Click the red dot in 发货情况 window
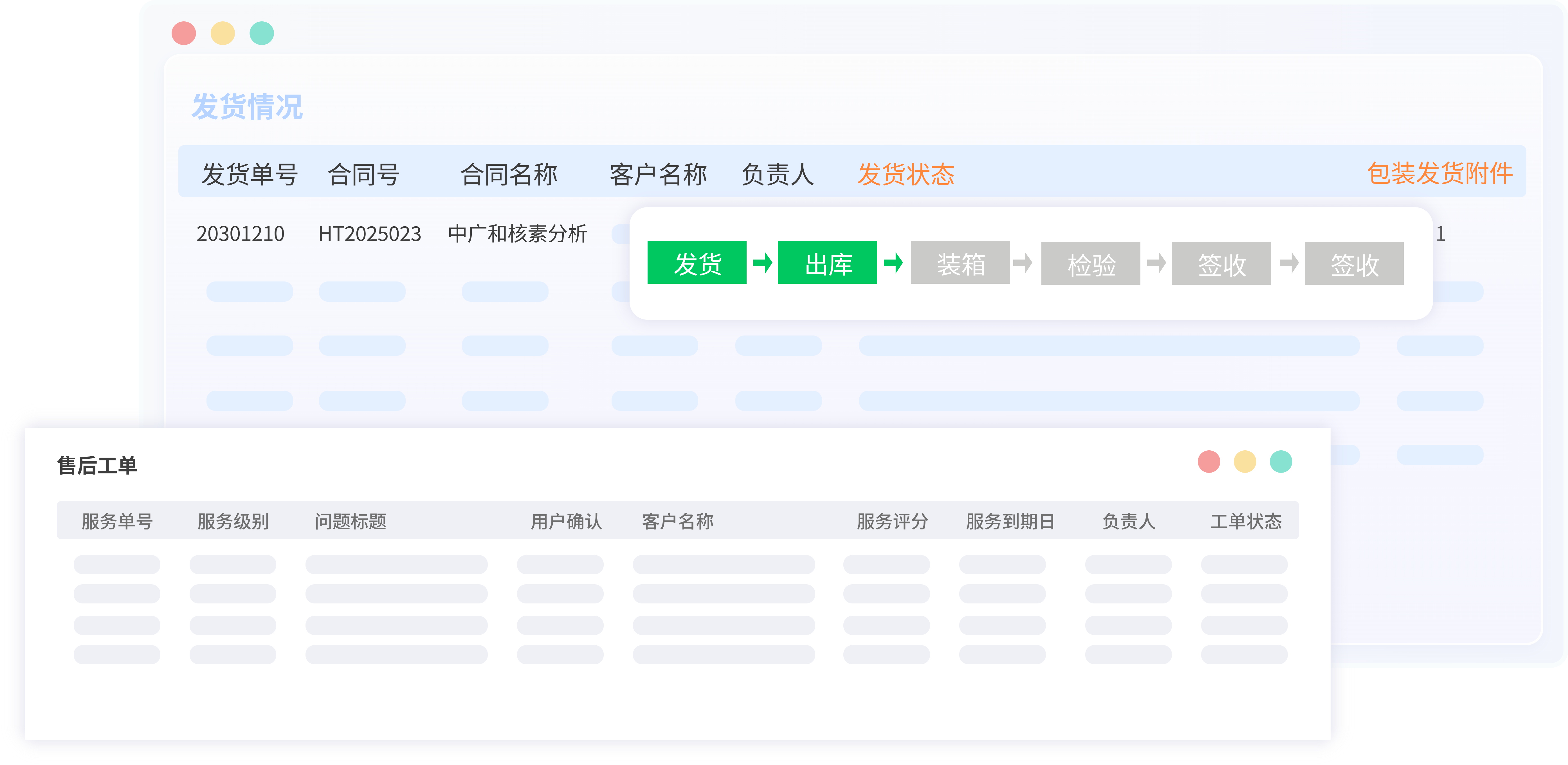 click(184, 33)
